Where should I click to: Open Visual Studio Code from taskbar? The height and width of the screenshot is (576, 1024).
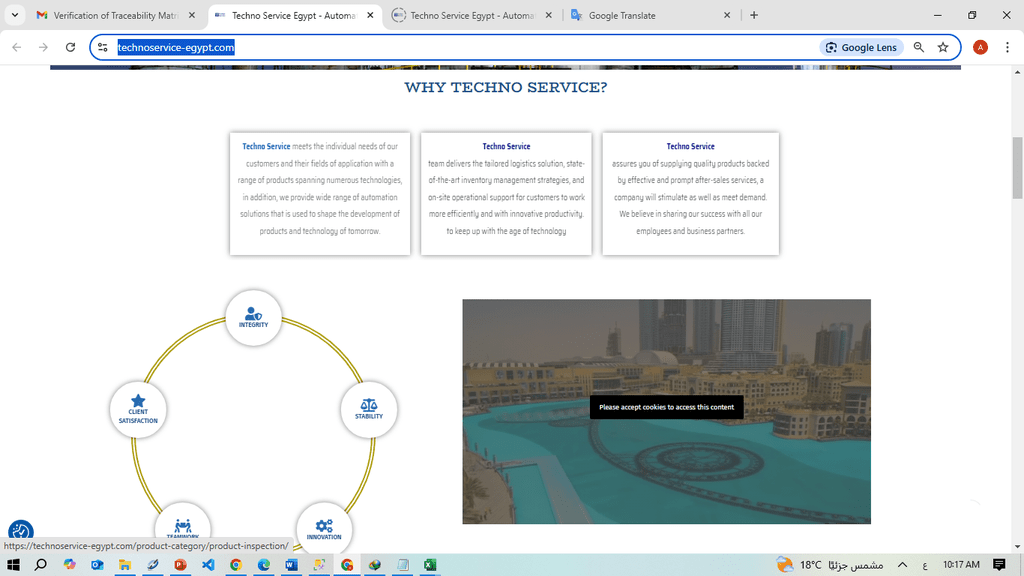208,565
